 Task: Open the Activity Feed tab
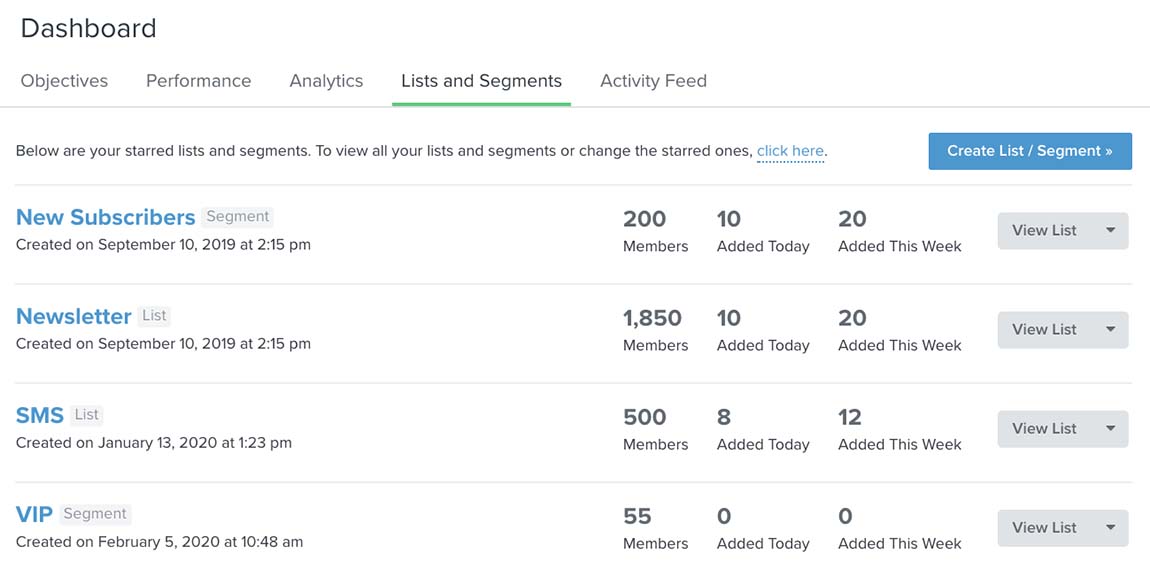point(653,81)
